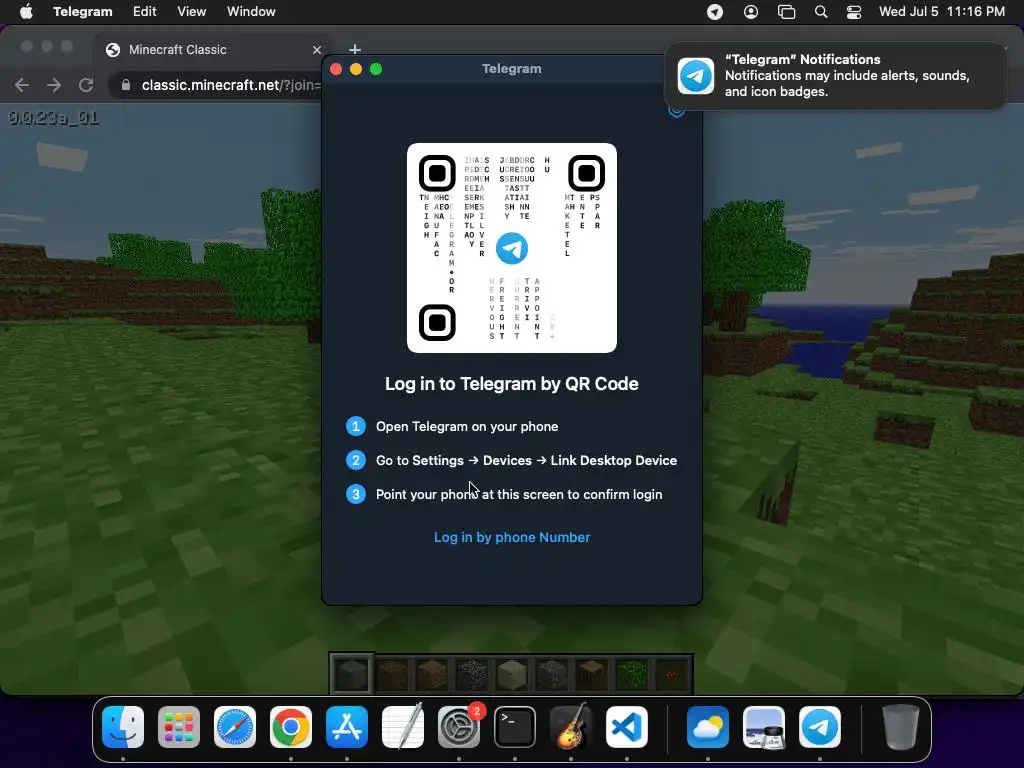Select the Minecraft Classic tab
Viewport: 1024px width, 768px height.
tap(212, 50)
